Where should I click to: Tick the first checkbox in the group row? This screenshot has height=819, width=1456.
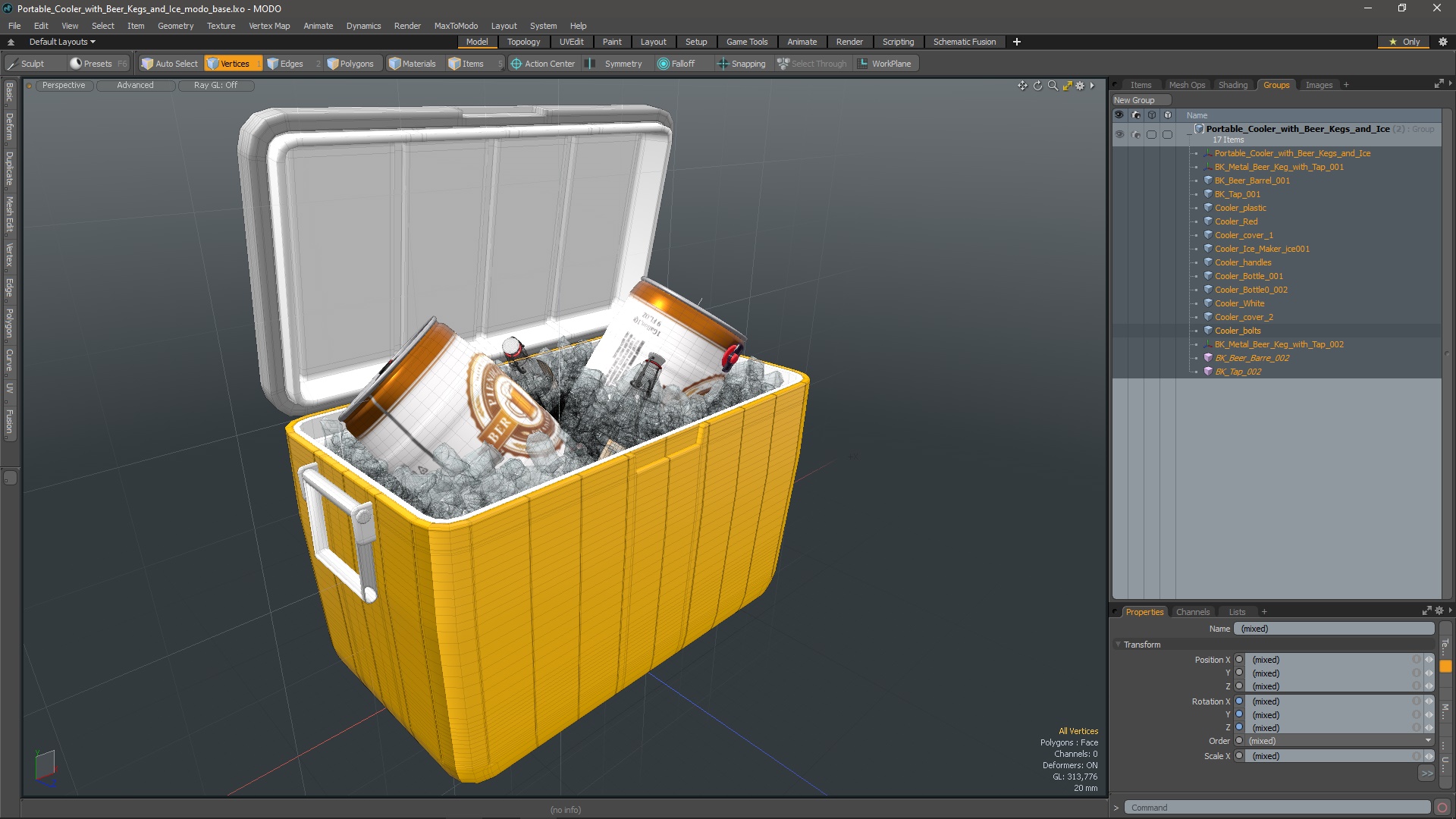(x=1151, y=134)
